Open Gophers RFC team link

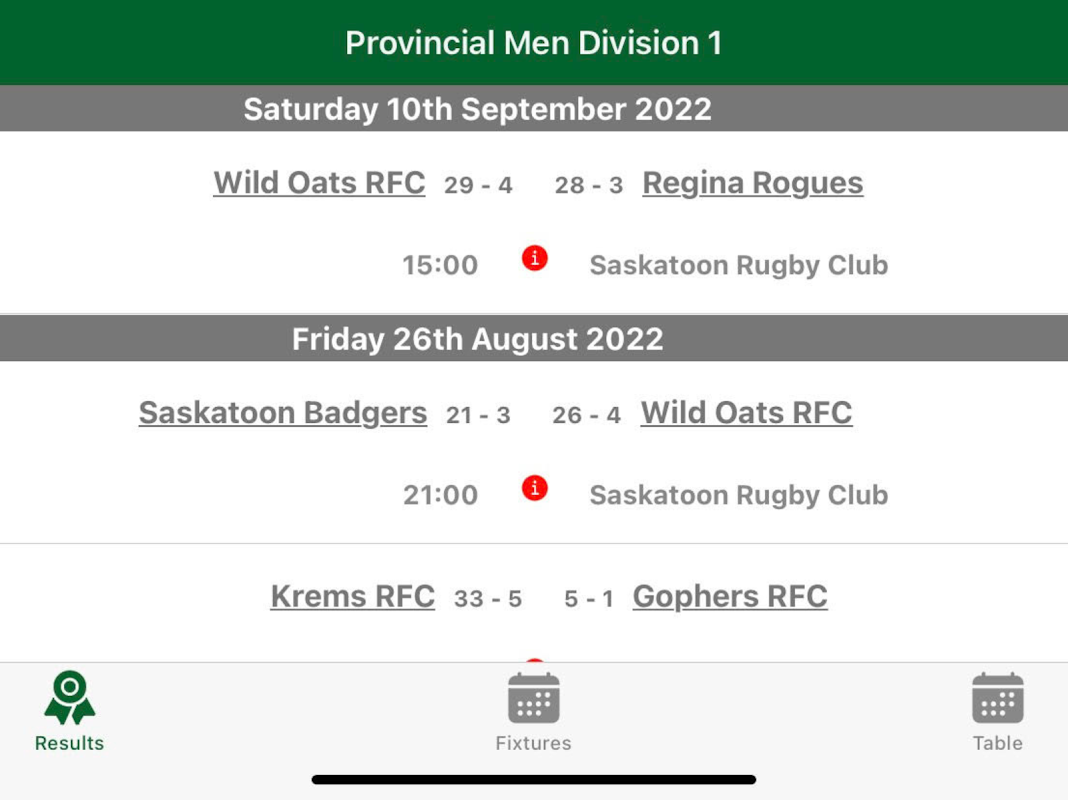(x=730, y=596)
